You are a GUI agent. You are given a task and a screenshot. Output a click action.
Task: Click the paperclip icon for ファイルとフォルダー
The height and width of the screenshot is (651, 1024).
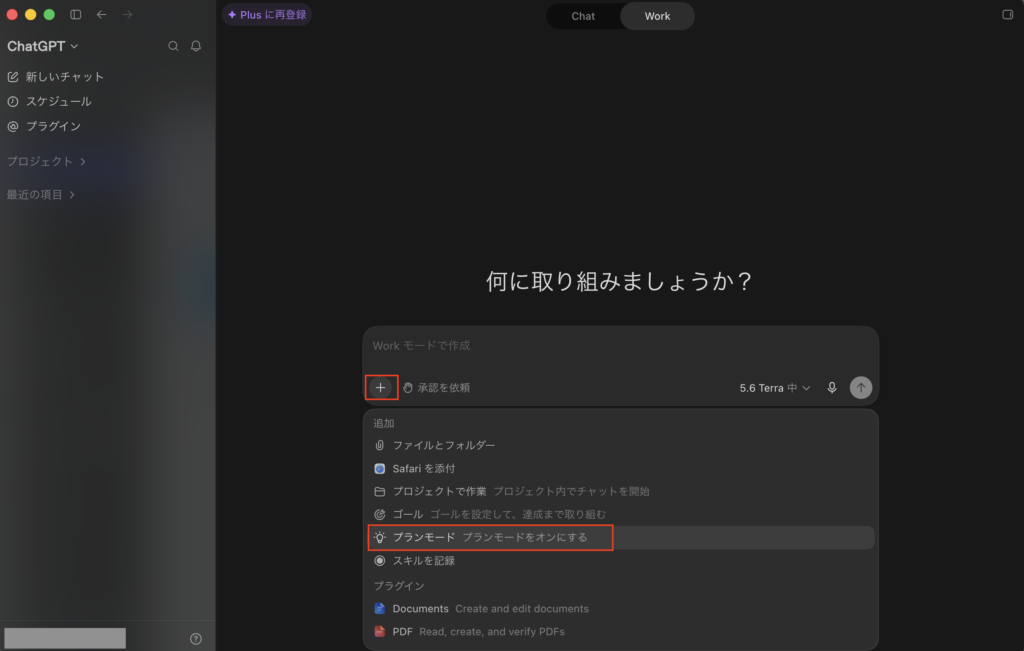point(379,445)
